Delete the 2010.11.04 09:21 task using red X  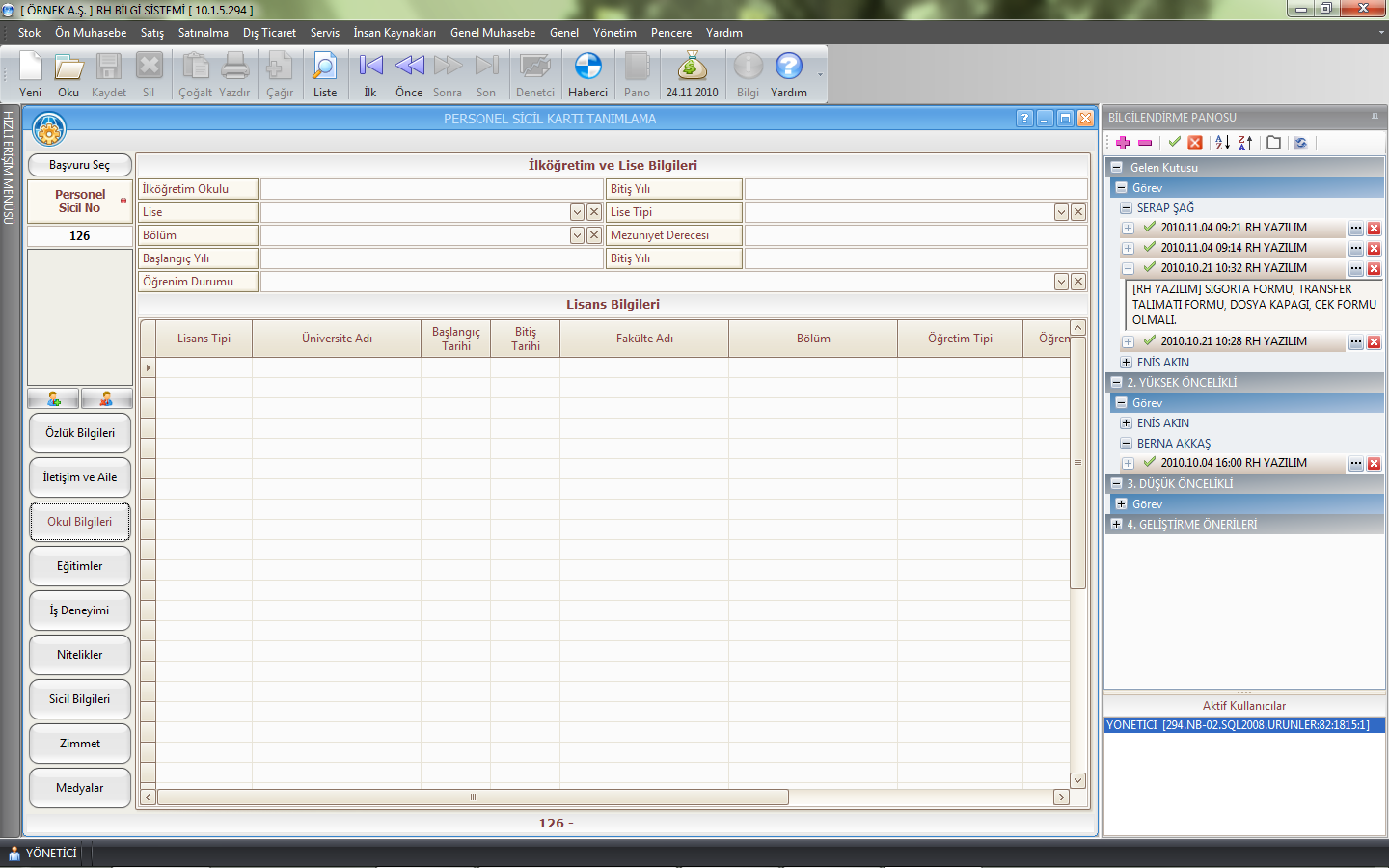tap(1375, 229)
